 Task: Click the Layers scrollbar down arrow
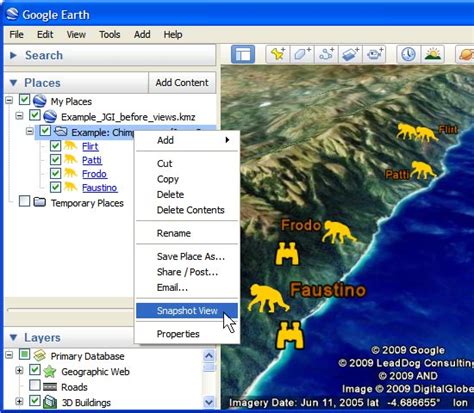[x=209, y=402]
